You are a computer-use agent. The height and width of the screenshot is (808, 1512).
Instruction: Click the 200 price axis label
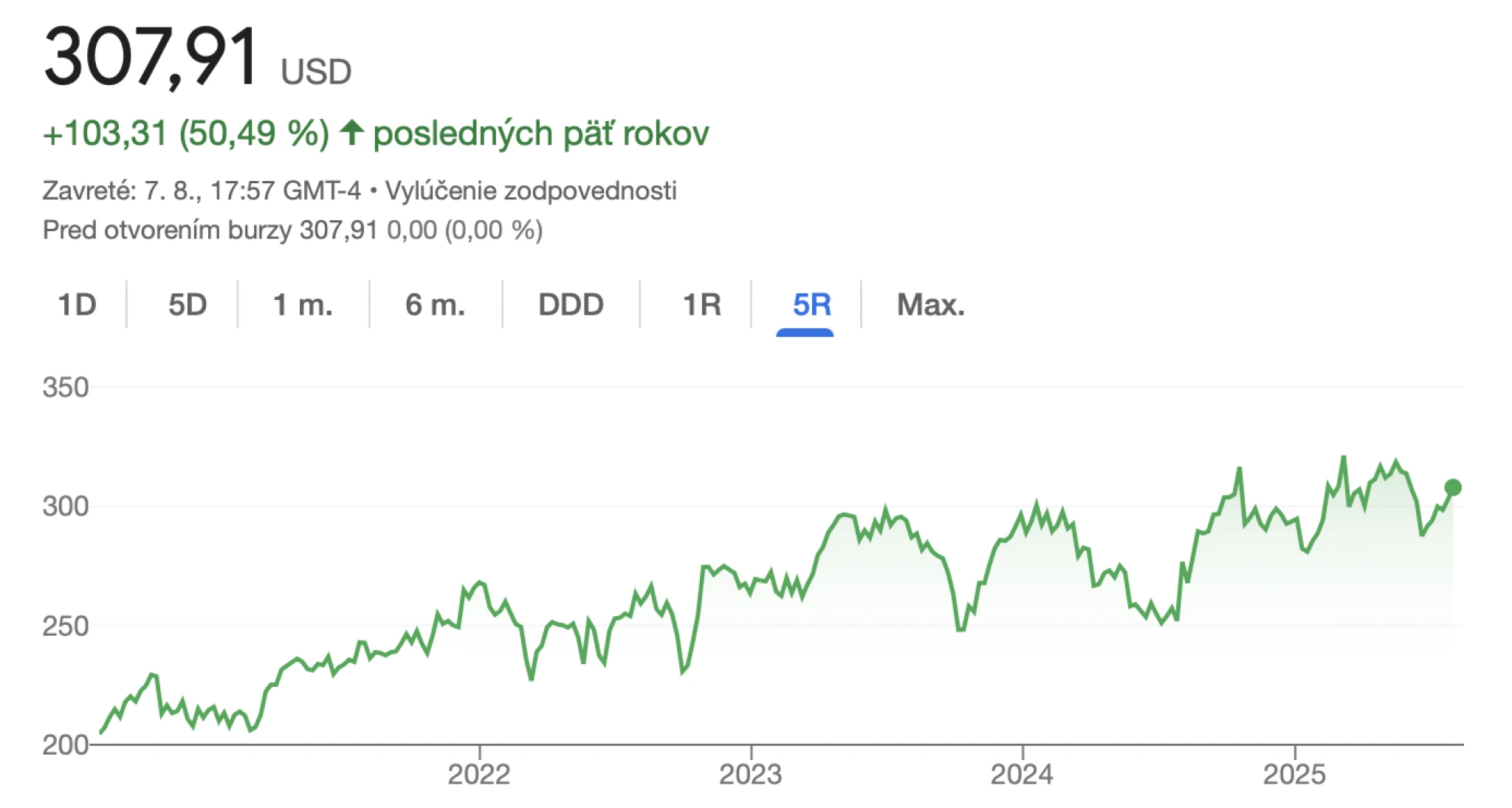click(66, 744)
